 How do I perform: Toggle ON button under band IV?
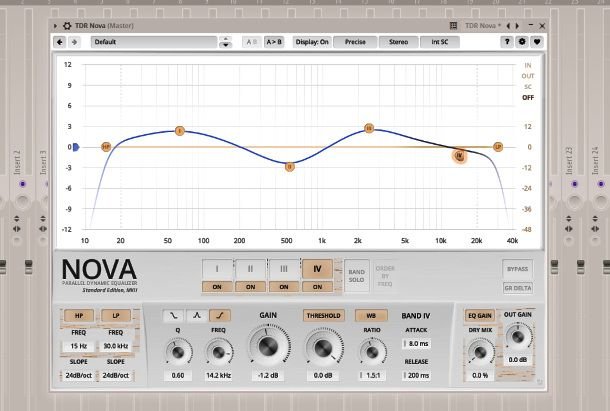click(x=317, y=287)
